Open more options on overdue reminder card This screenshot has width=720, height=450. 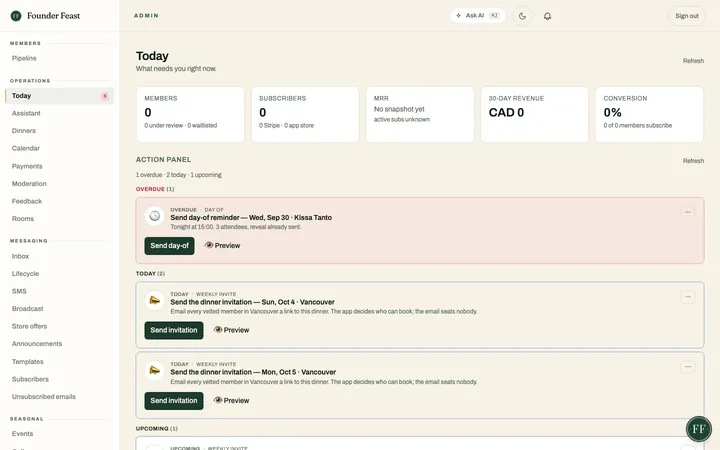(x=687, y=212)
